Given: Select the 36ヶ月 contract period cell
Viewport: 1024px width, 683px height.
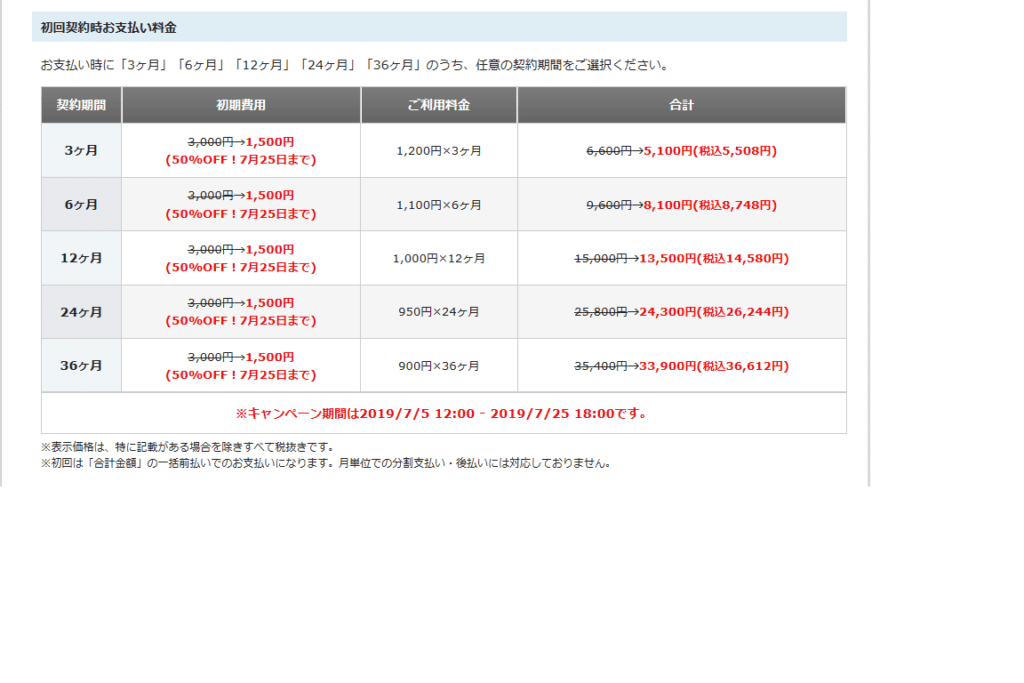Looking at the screenshot, I should (81, 366).
